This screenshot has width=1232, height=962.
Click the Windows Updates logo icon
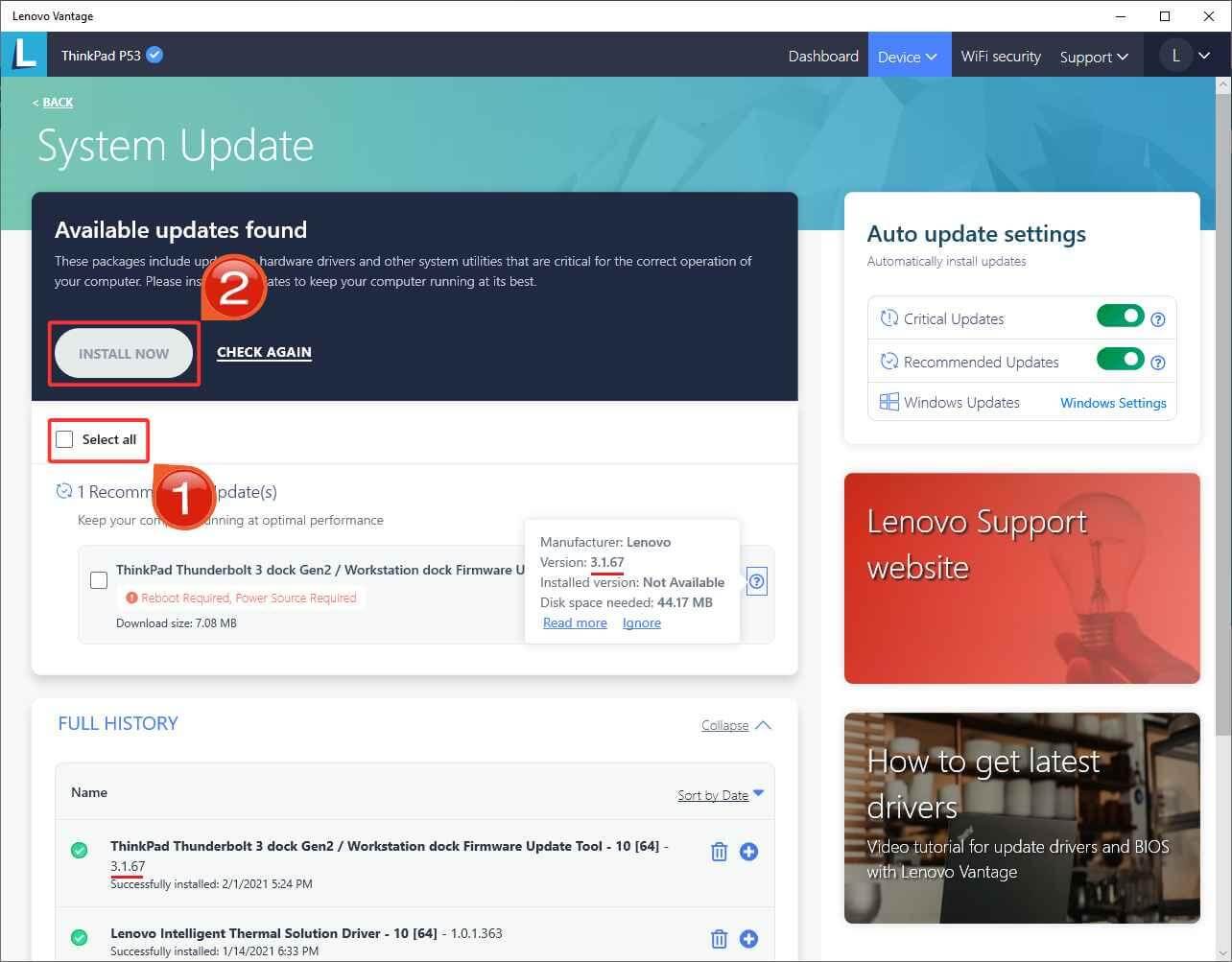[x=889, y=402]
